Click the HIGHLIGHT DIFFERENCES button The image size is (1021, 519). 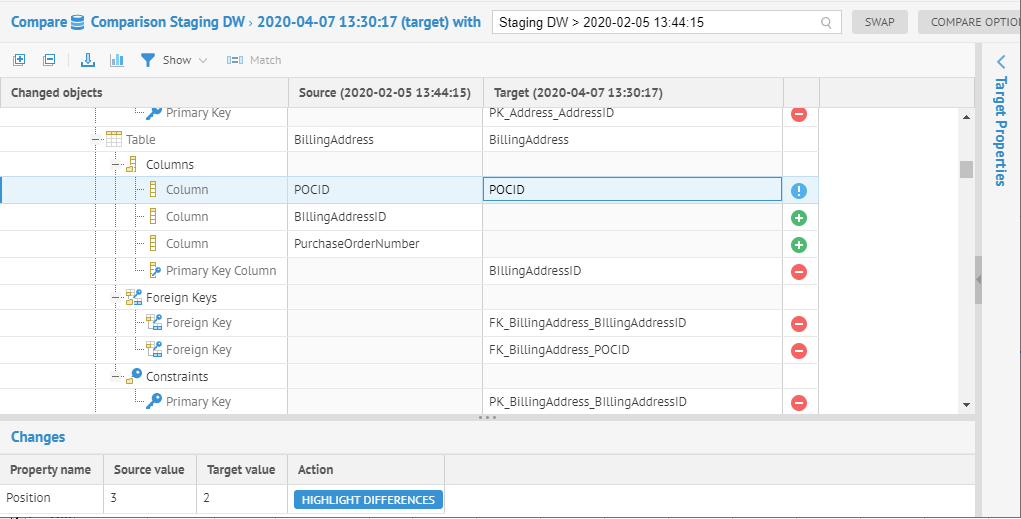tap(368, 500)
